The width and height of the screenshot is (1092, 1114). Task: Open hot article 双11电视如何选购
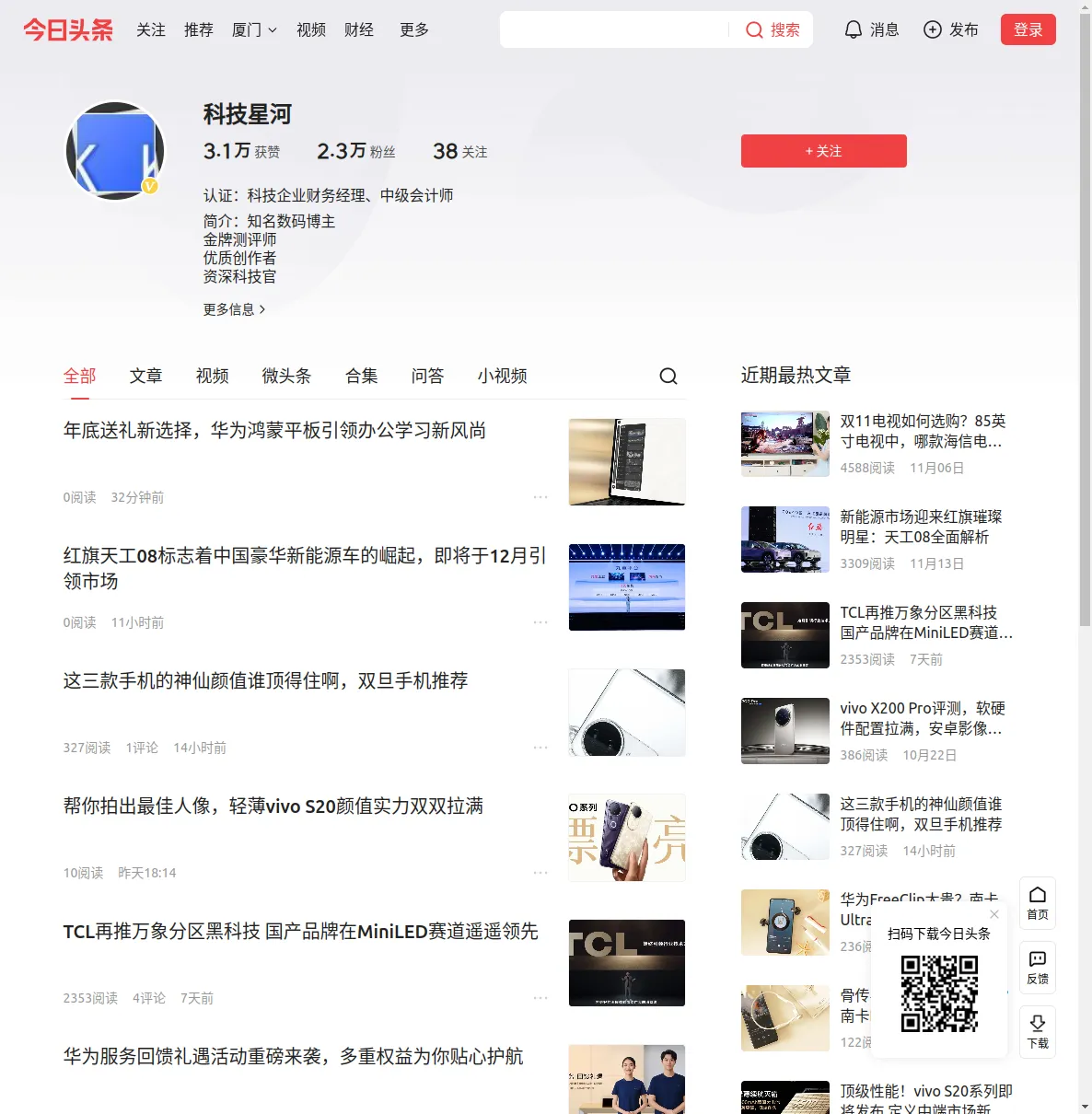tap(922, 431)
